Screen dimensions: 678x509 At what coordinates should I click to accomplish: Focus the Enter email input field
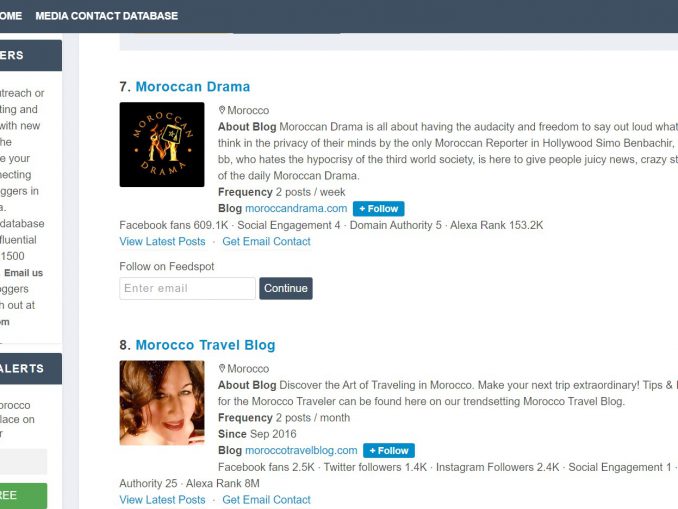187,288
